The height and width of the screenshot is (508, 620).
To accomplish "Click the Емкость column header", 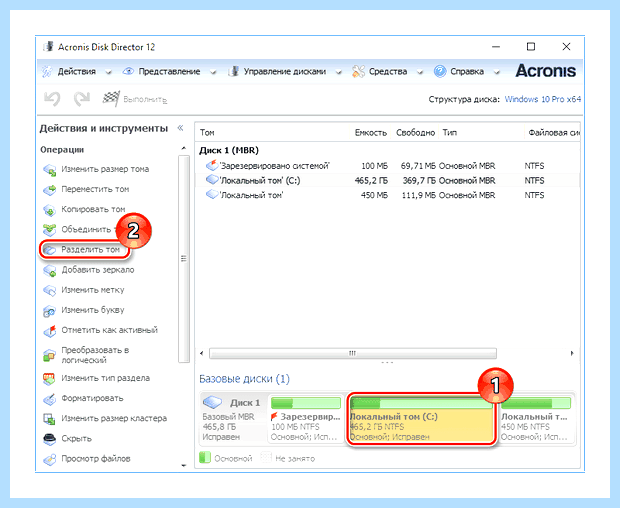I will [x=370, y=133].
